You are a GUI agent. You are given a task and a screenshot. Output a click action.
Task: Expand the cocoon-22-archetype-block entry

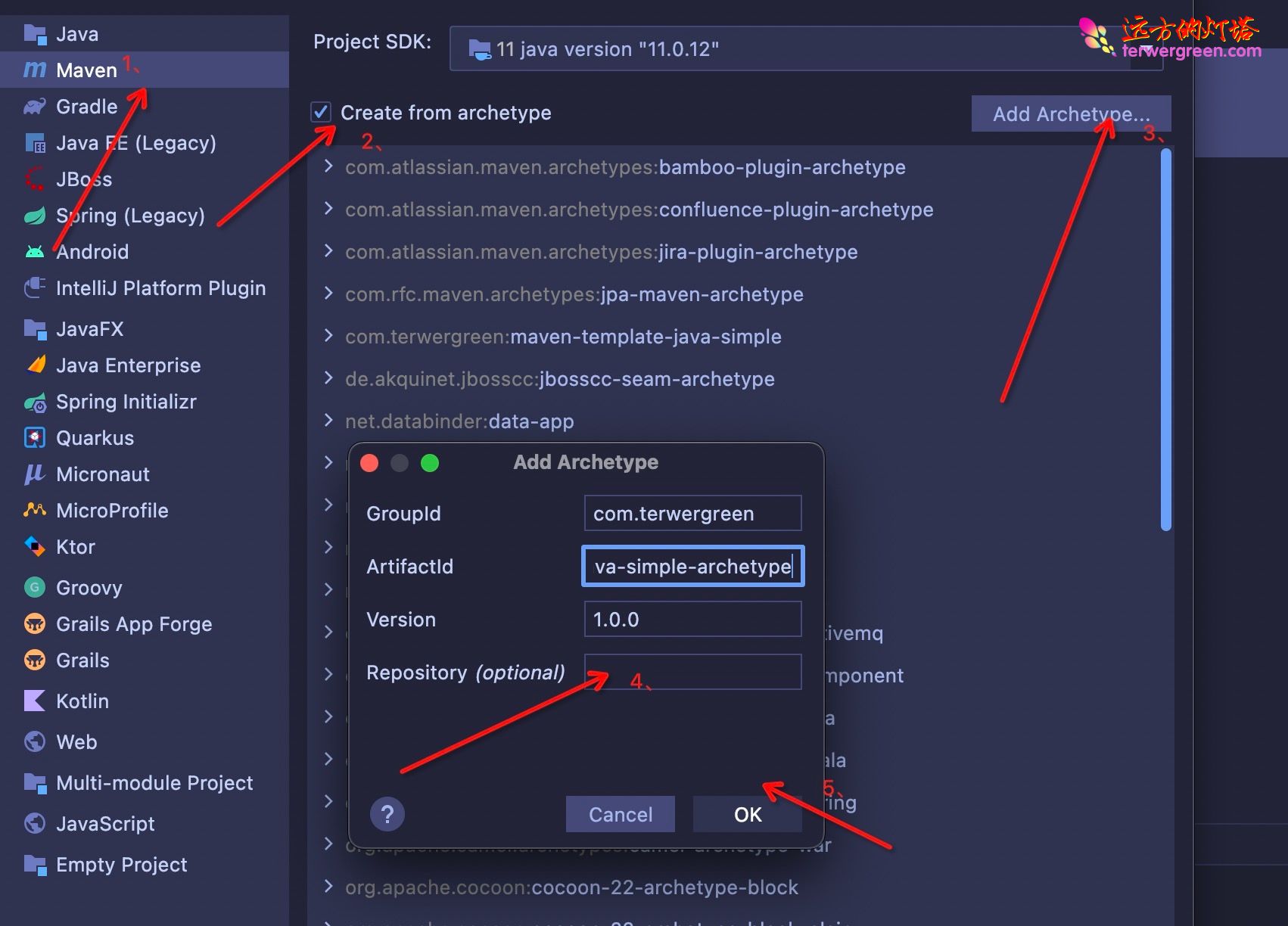[x=328, y=887]
